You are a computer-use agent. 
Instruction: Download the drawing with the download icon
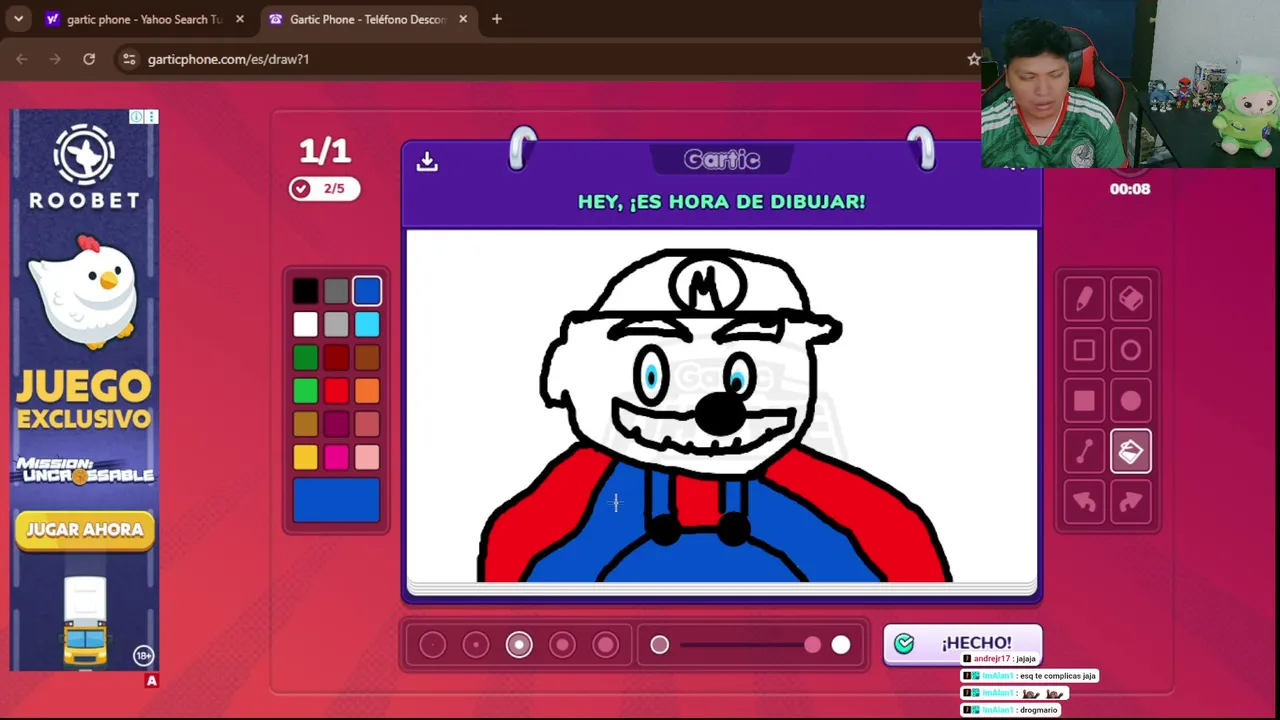[427, 161]
